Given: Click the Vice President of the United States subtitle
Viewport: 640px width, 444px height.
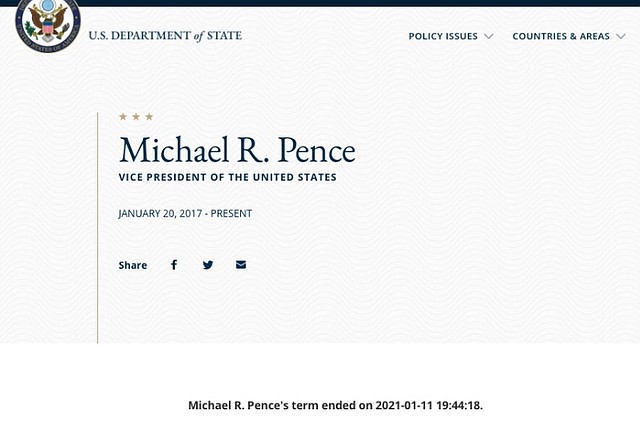Looking at the screenshot, I should (x=227, y=178).
